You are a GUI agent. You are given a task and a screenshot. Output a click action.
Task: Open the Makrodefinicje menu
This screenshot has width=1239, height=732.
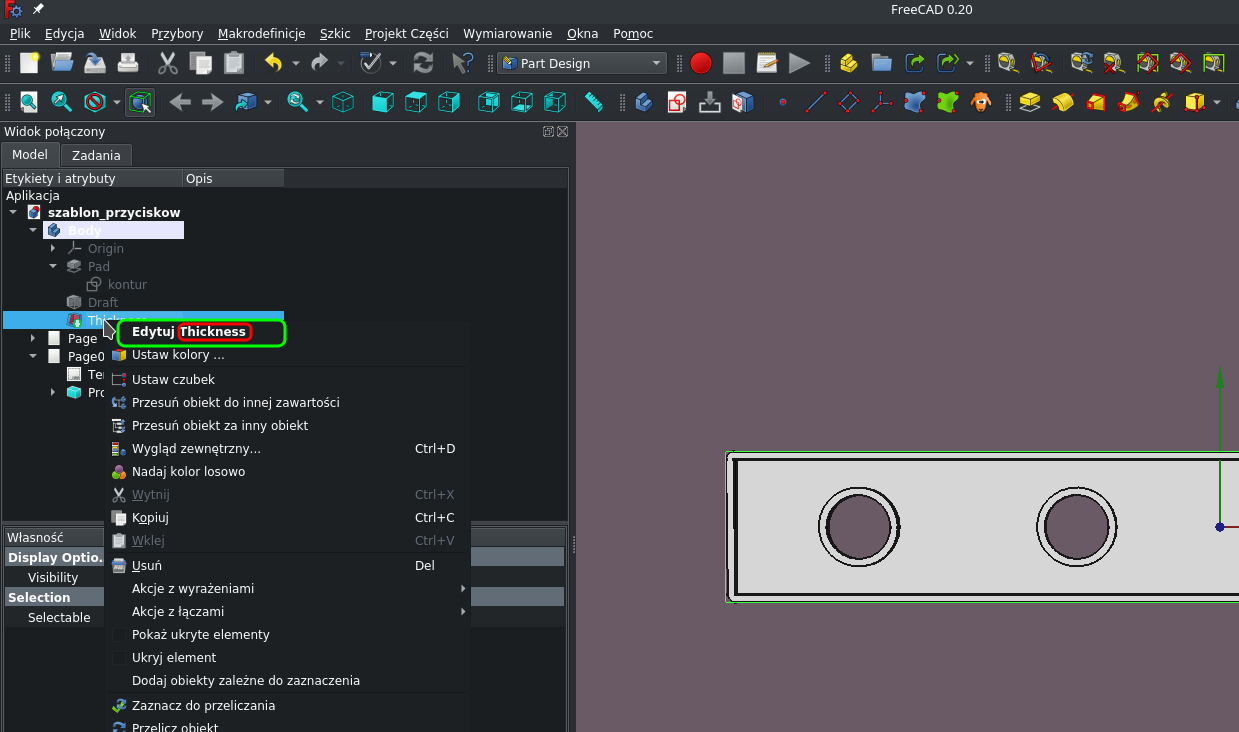coord(261,33)
